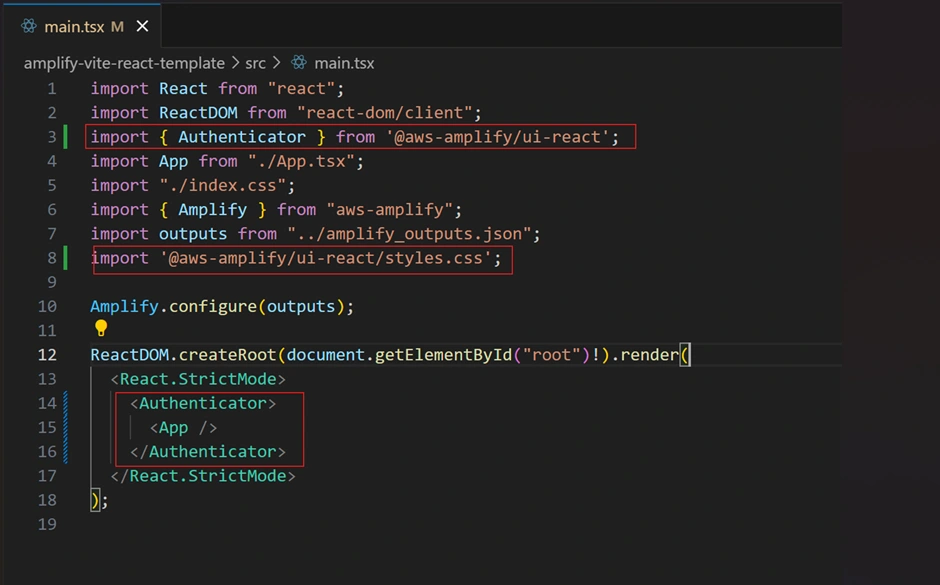
Task: Close the main.tsx editor tab
Action: coord(141,26)
